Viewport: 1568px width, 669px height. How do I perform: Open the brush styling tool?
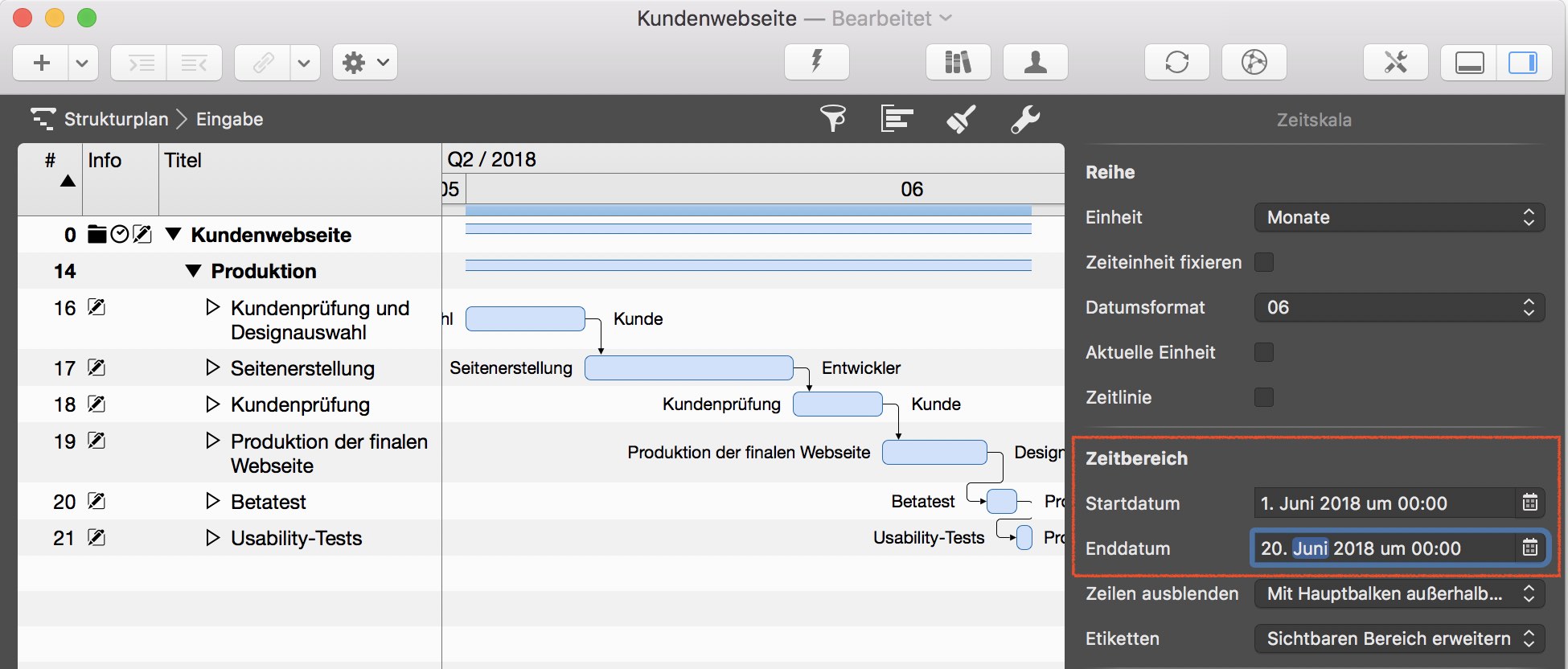point(961,119)
